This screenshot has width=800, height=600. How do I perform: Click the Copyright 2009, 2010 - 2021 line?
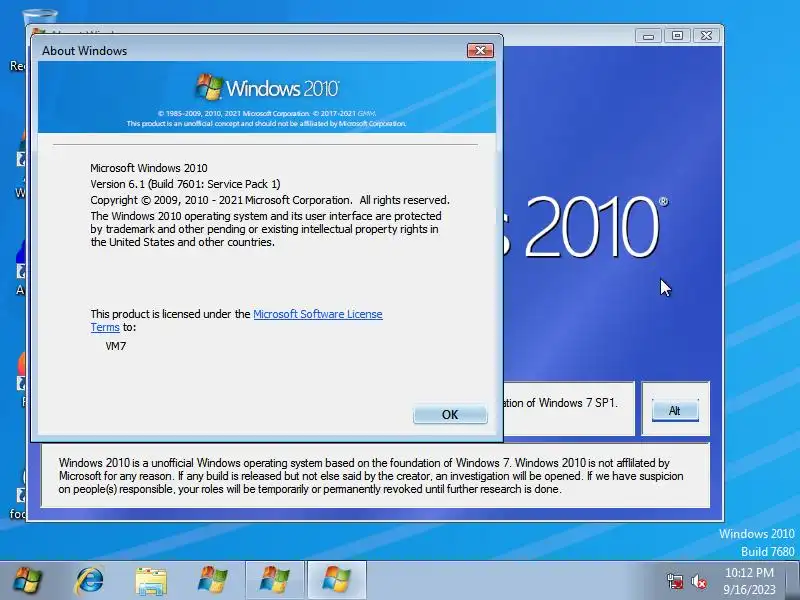(270, 200)
